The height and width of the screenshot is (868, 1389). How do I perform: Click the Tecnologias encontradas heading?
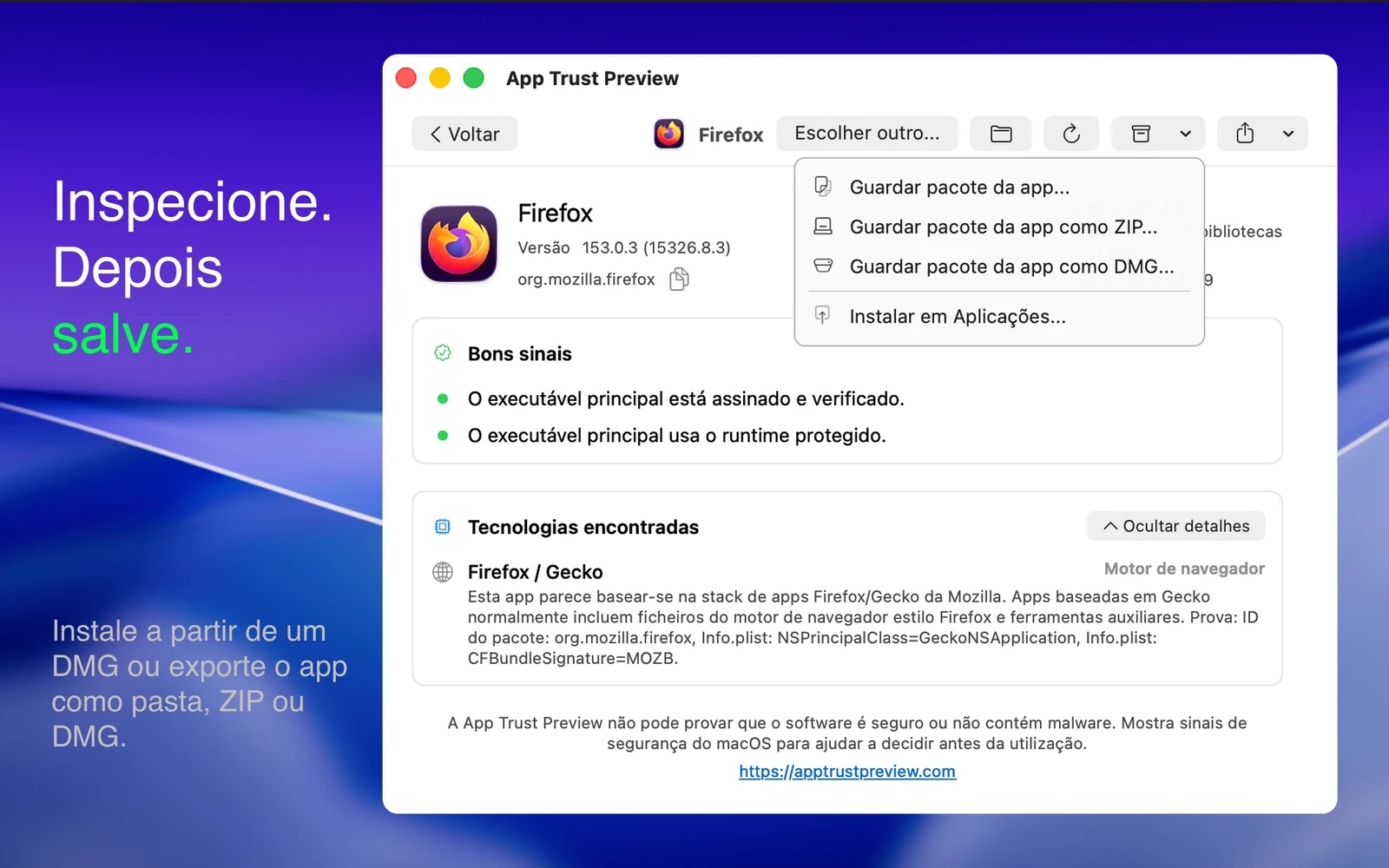(x=583, y=527)
